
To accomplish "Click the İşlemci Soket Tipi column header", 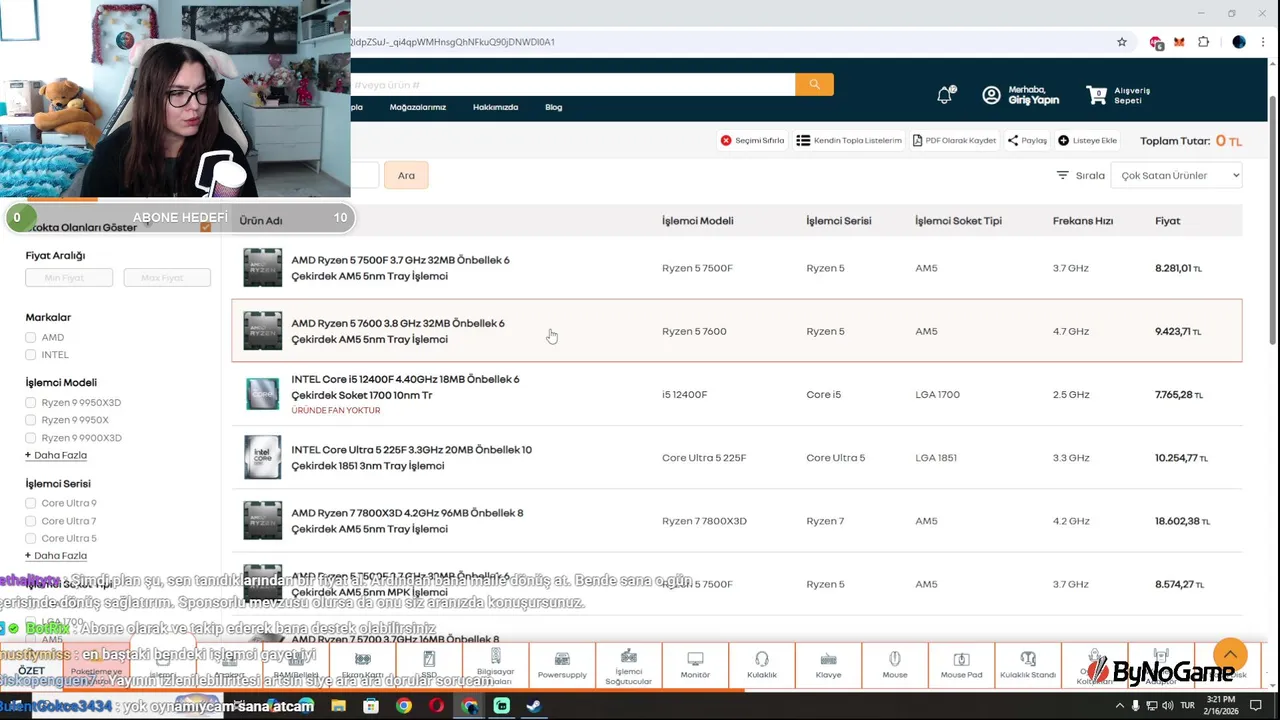I will click(958, 221).
